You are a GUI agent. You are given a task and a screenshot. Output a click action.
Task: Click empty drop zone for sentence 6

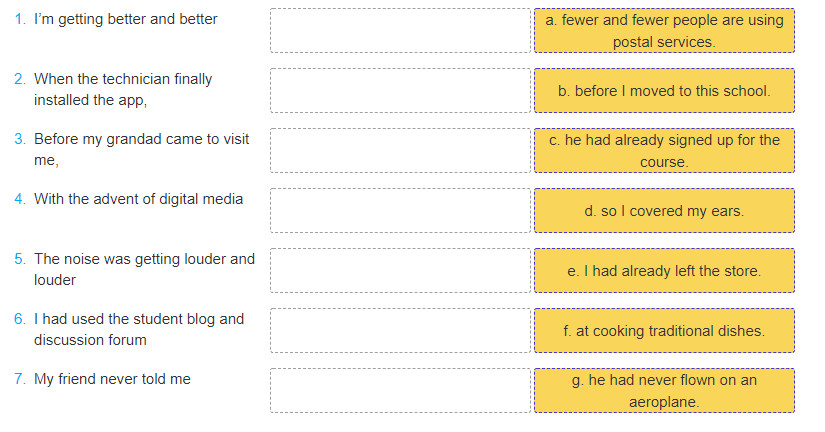pyautogui.click(x=400, y=330)
